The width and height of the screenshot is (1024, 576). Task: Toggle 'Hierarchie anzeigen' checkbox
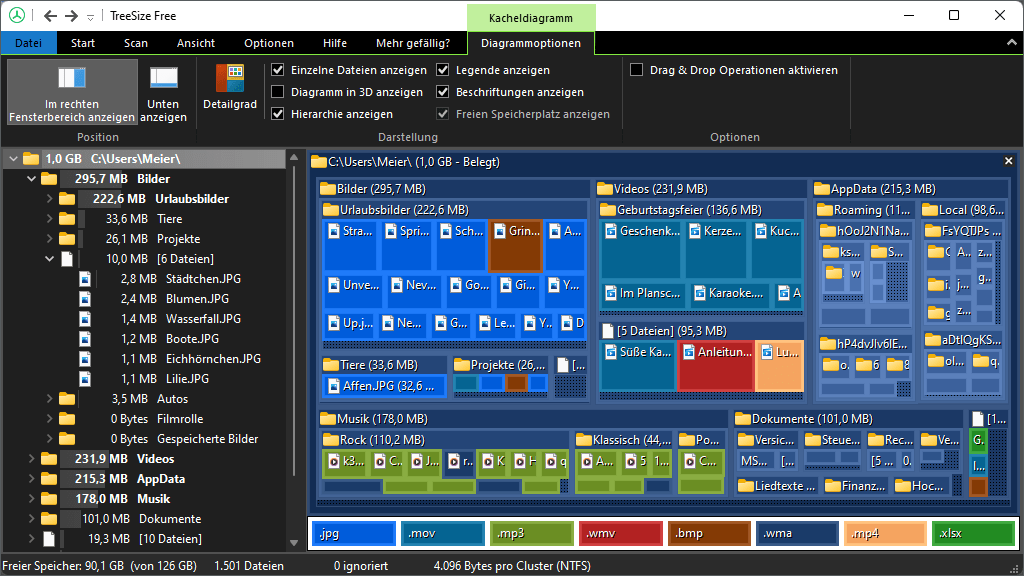[278, 114]
